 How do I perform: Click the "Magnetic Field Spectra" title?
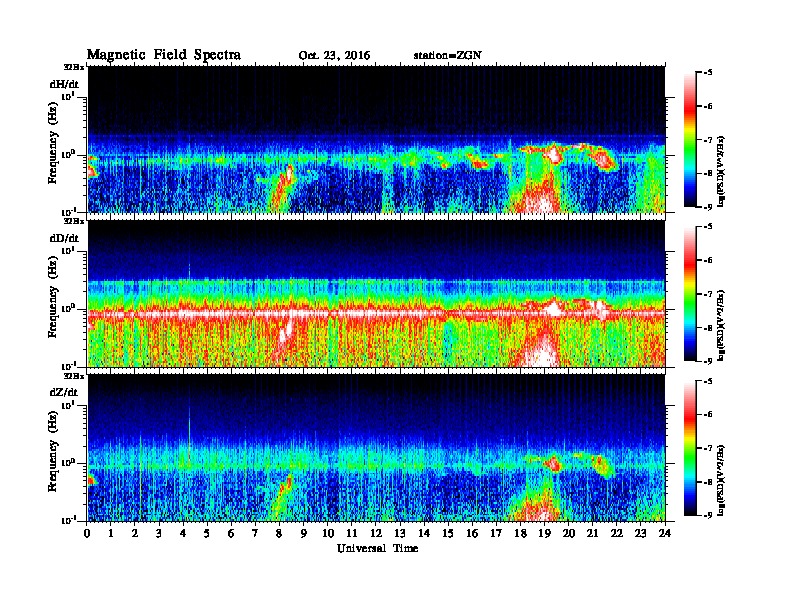pyautogui.click(x=164, y=55)
